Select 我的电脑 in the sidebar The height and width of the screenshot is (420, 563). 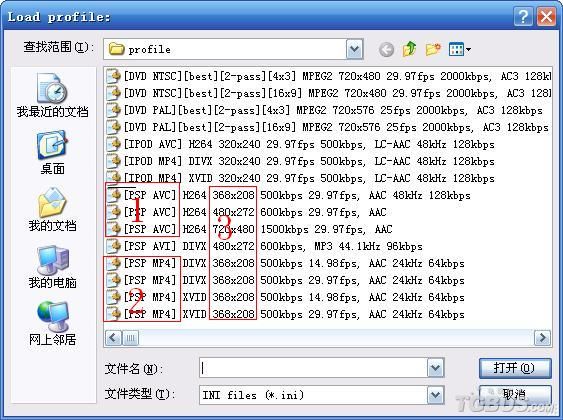tap(52, 267)
